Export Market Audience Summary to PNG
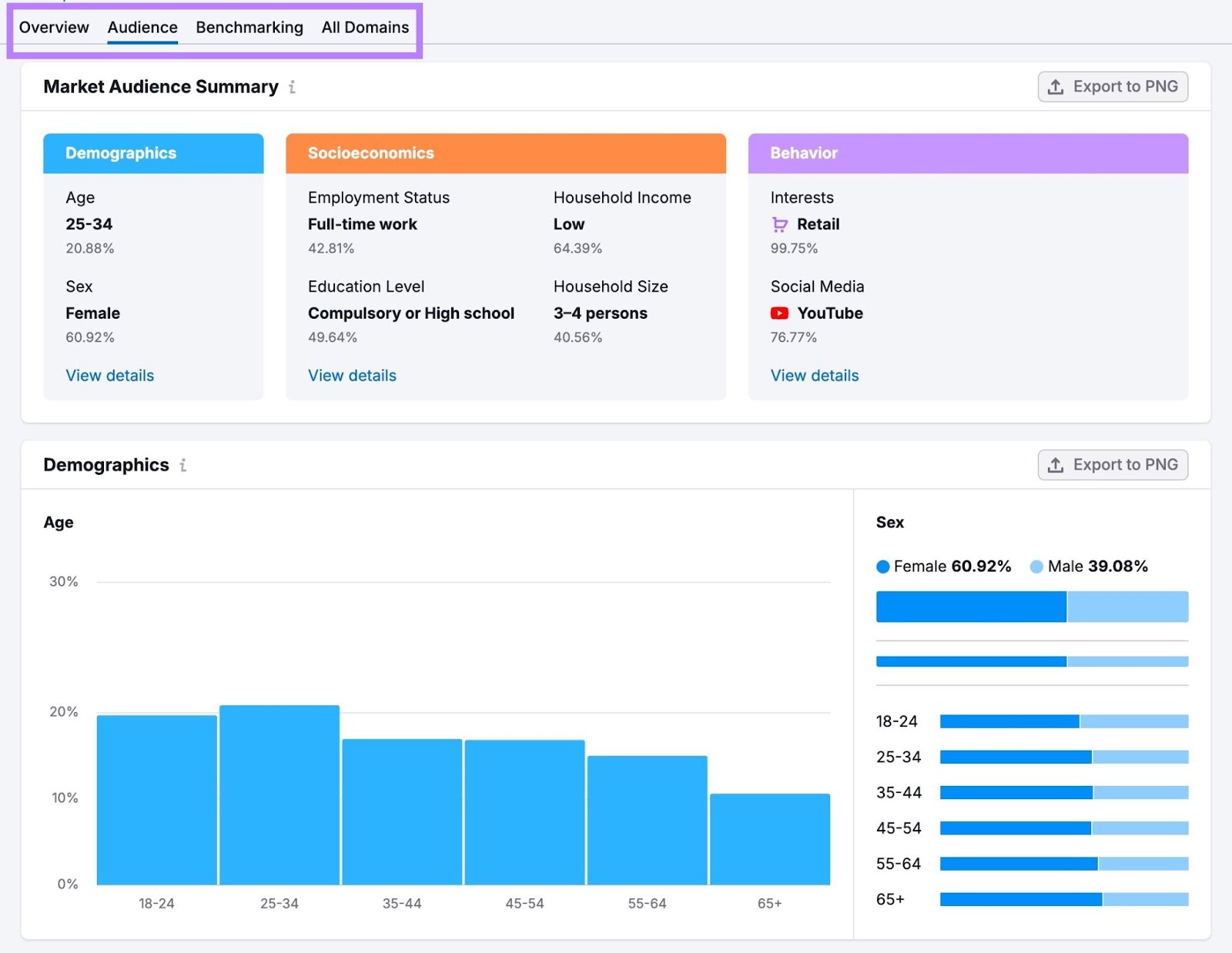Image resolution: width=1232 pixels, height=953 pixels. point(1112,87)
